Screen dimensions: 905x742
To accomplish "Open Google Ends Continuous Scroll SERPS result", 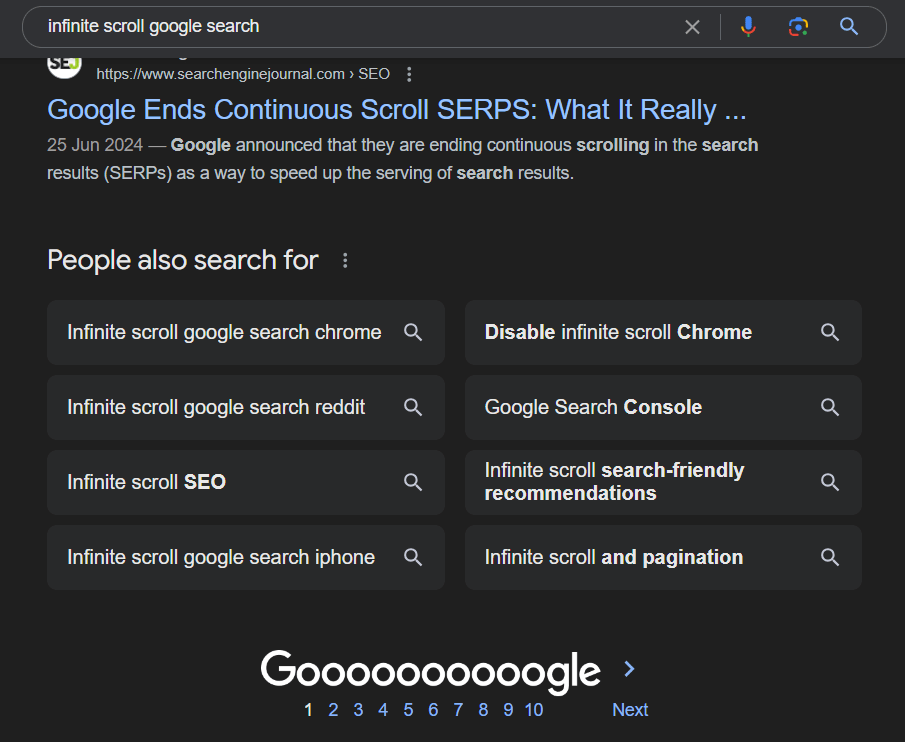I will coord(396,109).
